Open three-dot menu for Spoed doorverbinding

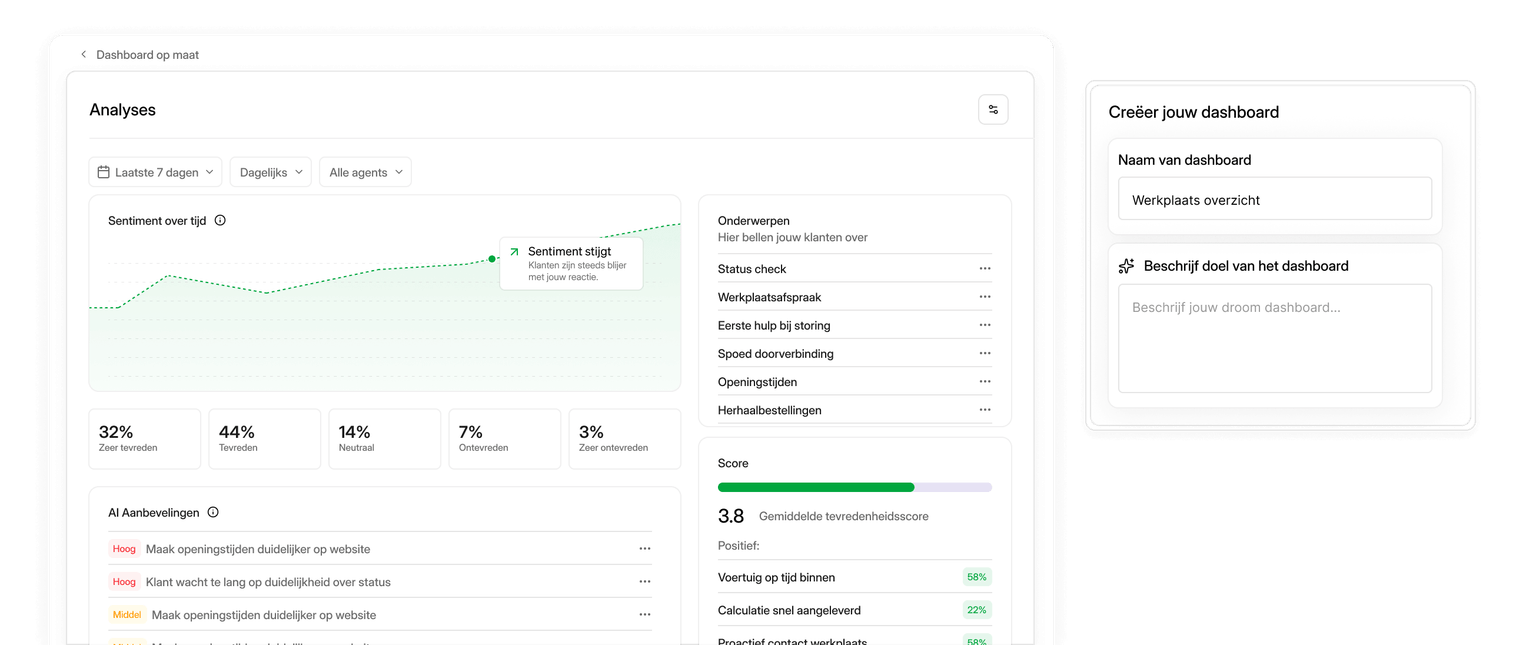984,354
